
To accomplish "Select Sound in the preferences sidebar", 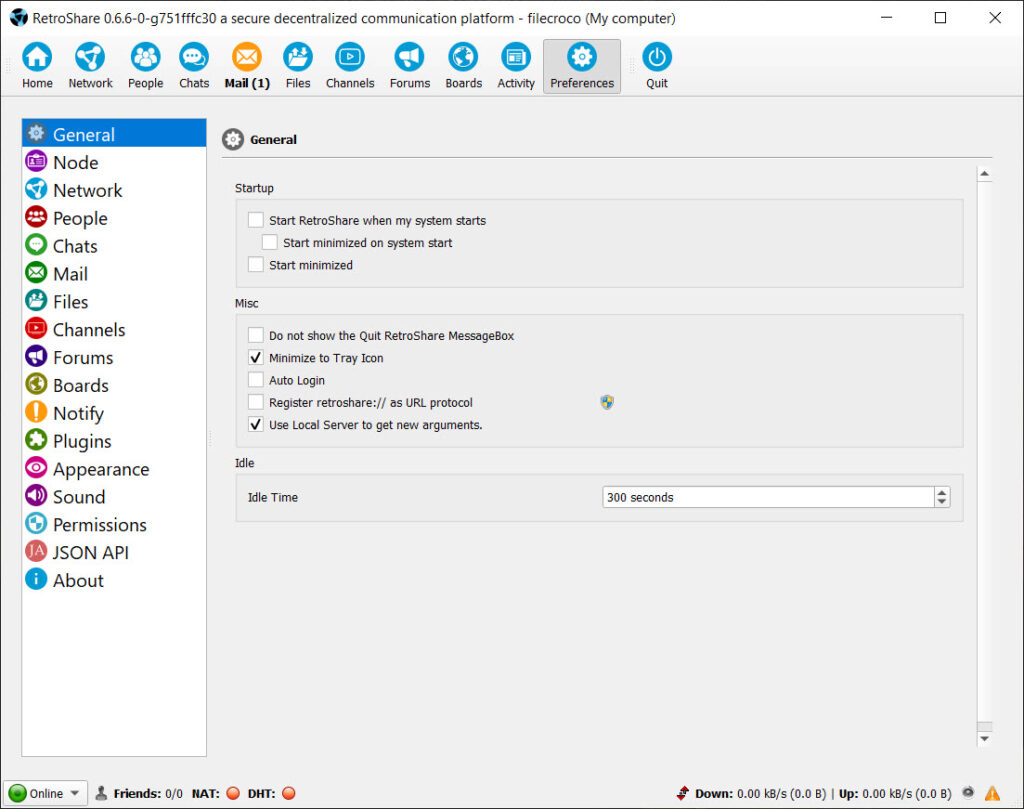I will tap(114, 497).
